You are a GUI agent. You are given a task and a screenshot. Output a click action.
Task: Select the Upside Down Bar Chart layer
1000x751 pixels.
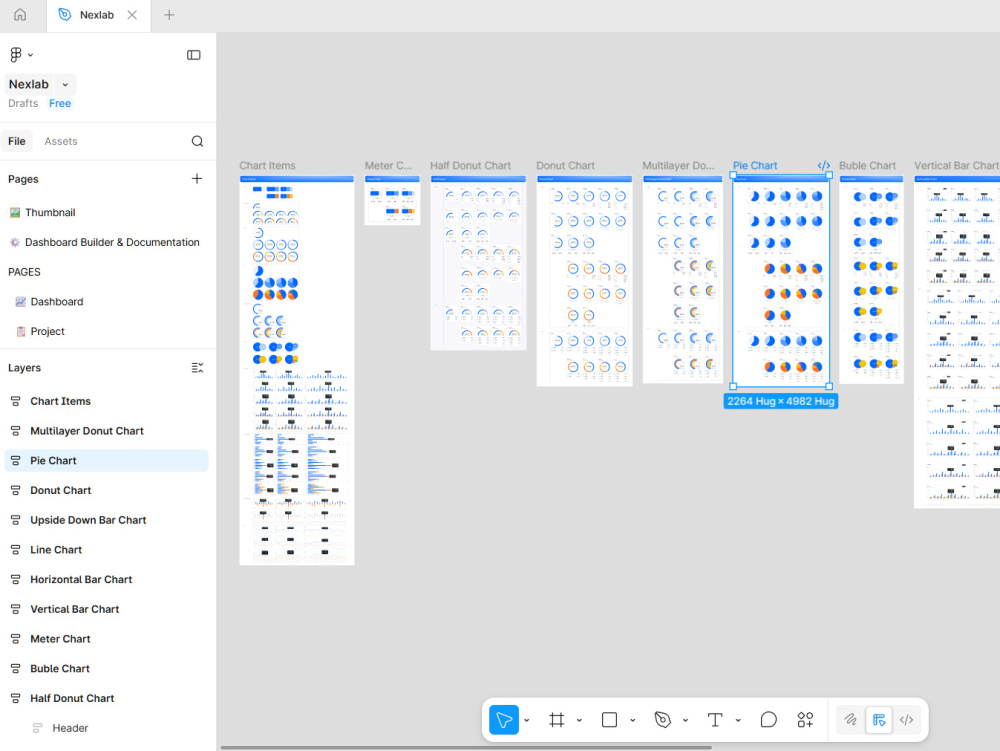coord(106,520)
